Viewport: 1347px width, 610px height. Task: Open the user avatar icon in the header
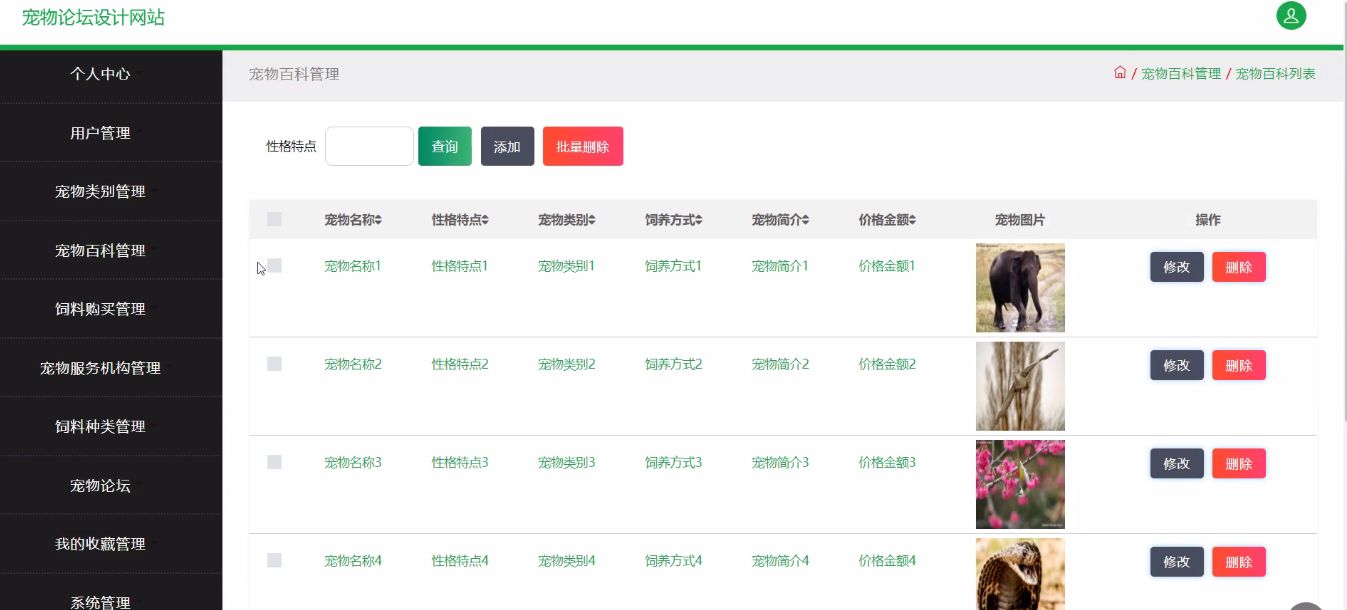pyautogui.click(x=1291, y=16)
